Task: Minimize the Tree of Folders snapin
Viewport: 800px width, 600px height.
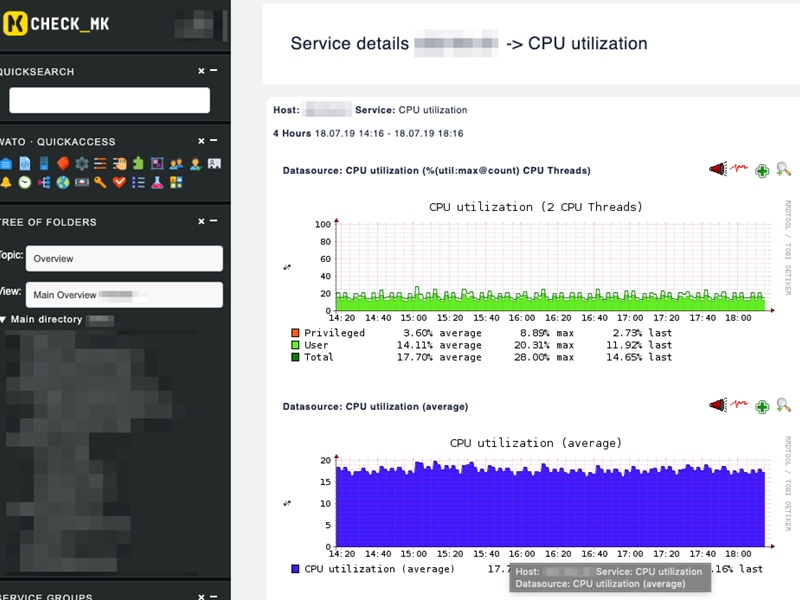Action: point(214,221)
